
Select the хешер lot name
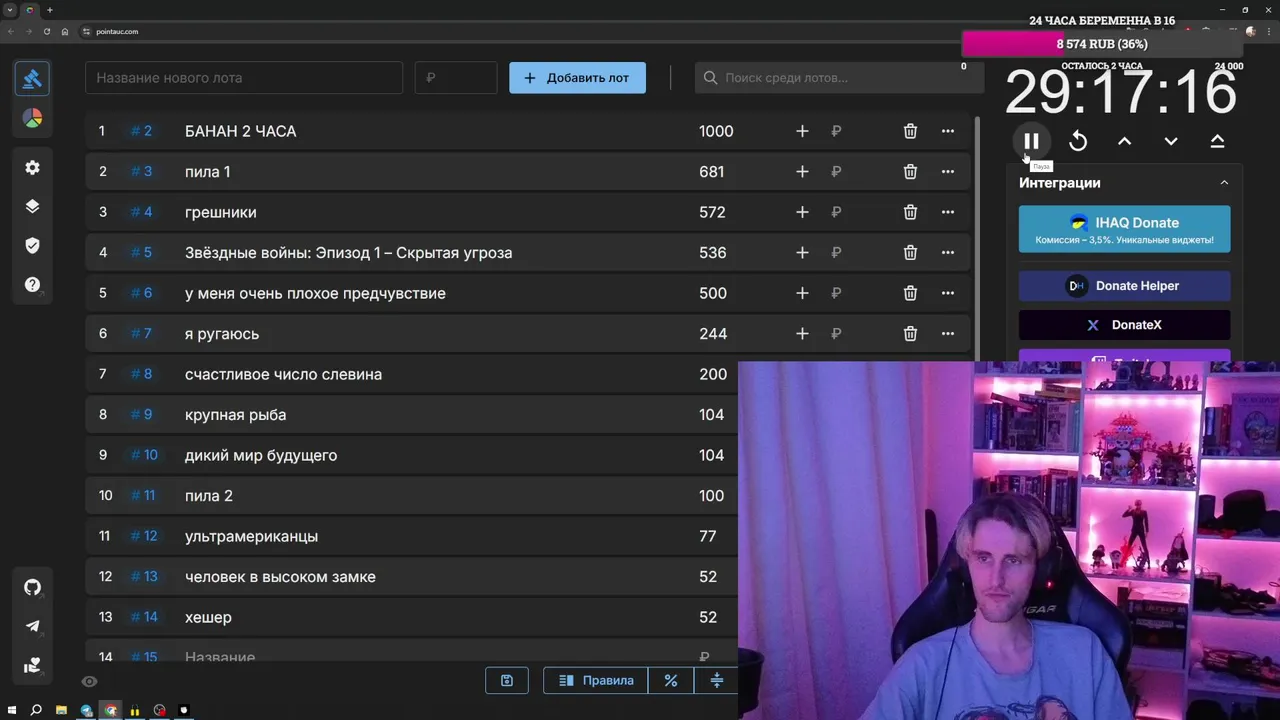[208, 617]
